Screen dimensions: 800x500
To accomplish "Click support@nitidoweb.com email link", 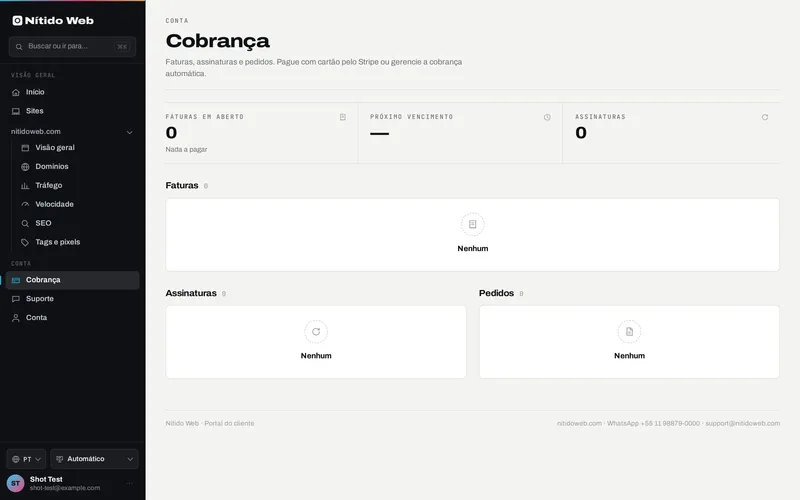I will click(x=742, y=423).
